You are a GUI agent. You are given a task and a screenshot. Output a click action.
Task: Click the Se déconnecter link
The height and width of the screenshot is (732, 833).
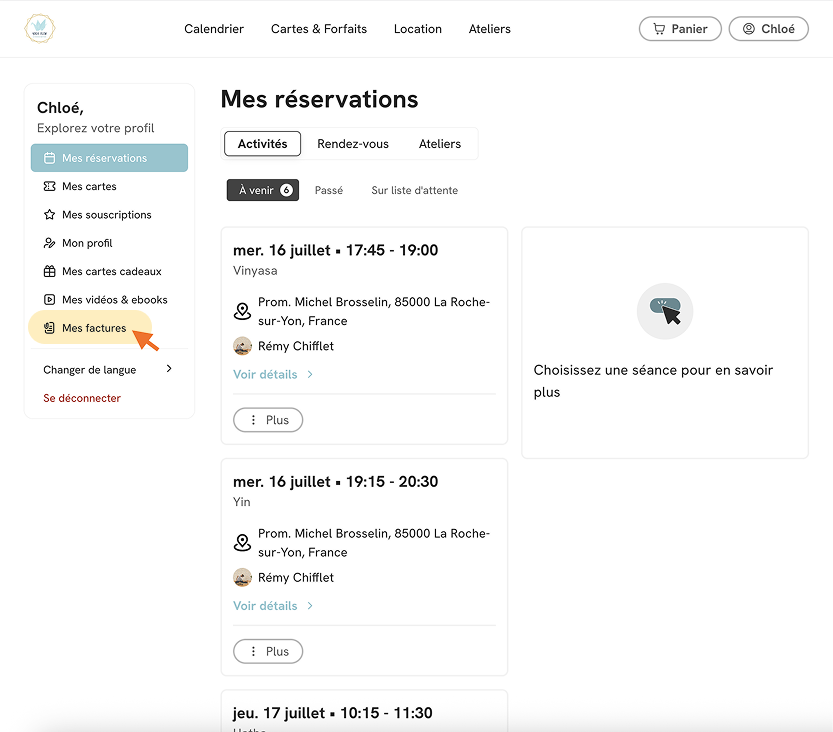pos(82,398)
